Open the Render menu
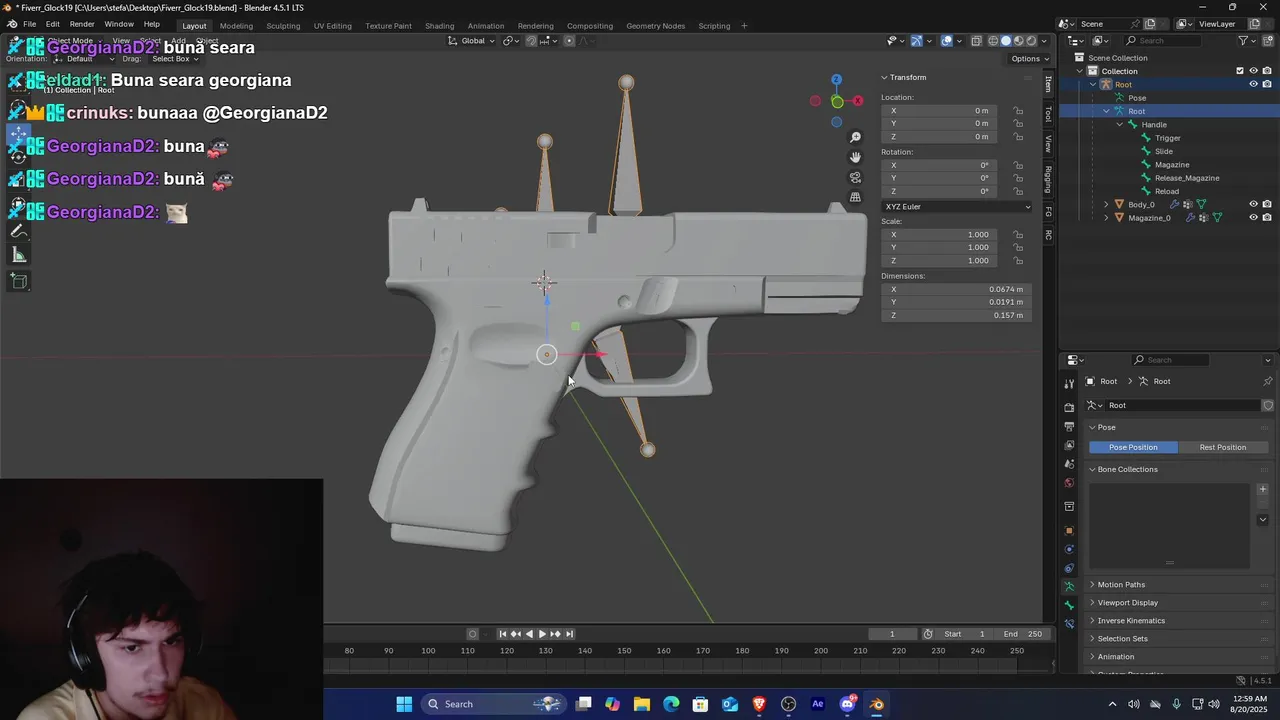The image size is (1280, 720). pyautogui.click(x=82, y=25)
